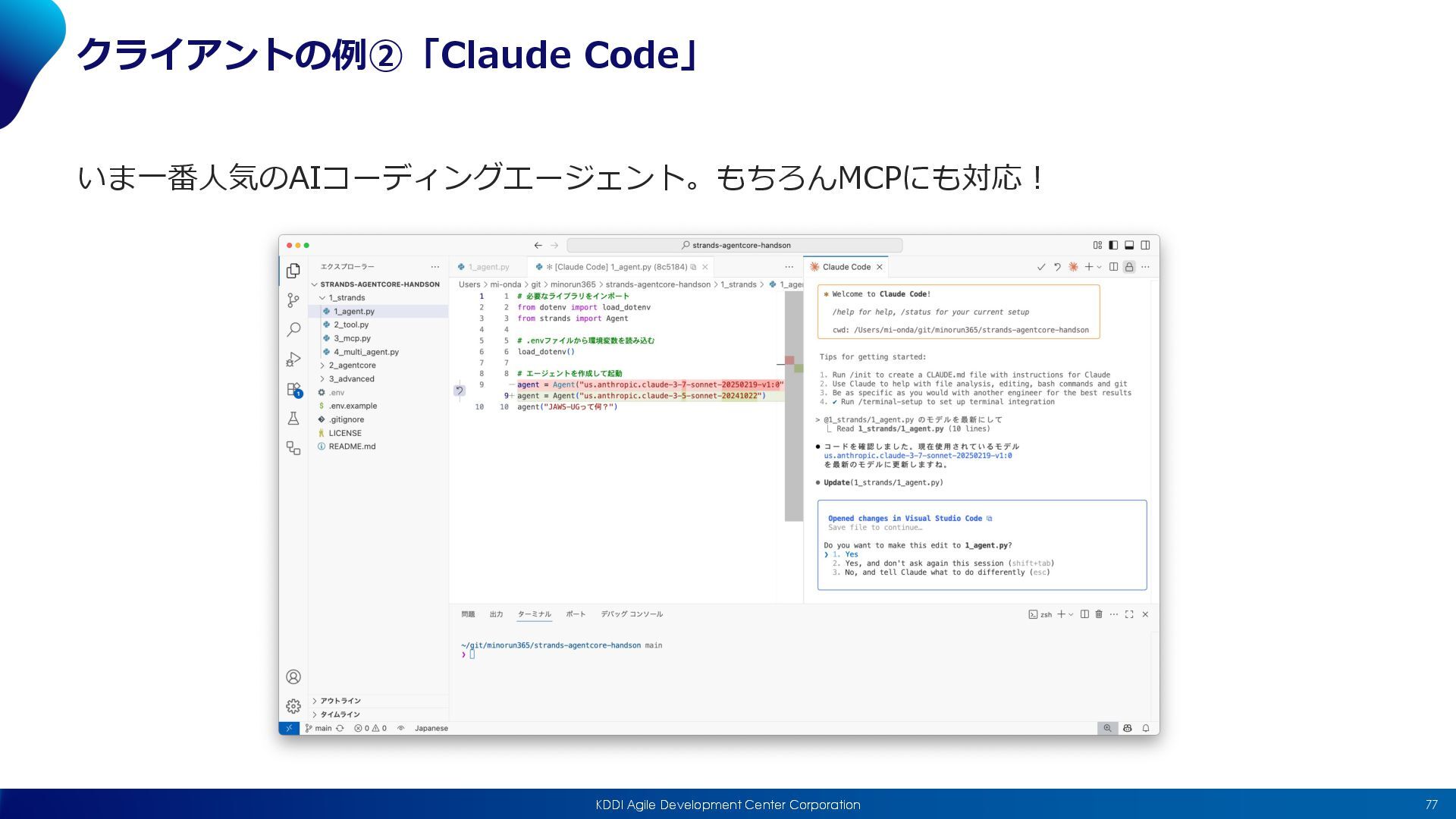The image size is (1456, 819).
Task: Click the errors and warnings count in status bar
Action: click(370, 728)
